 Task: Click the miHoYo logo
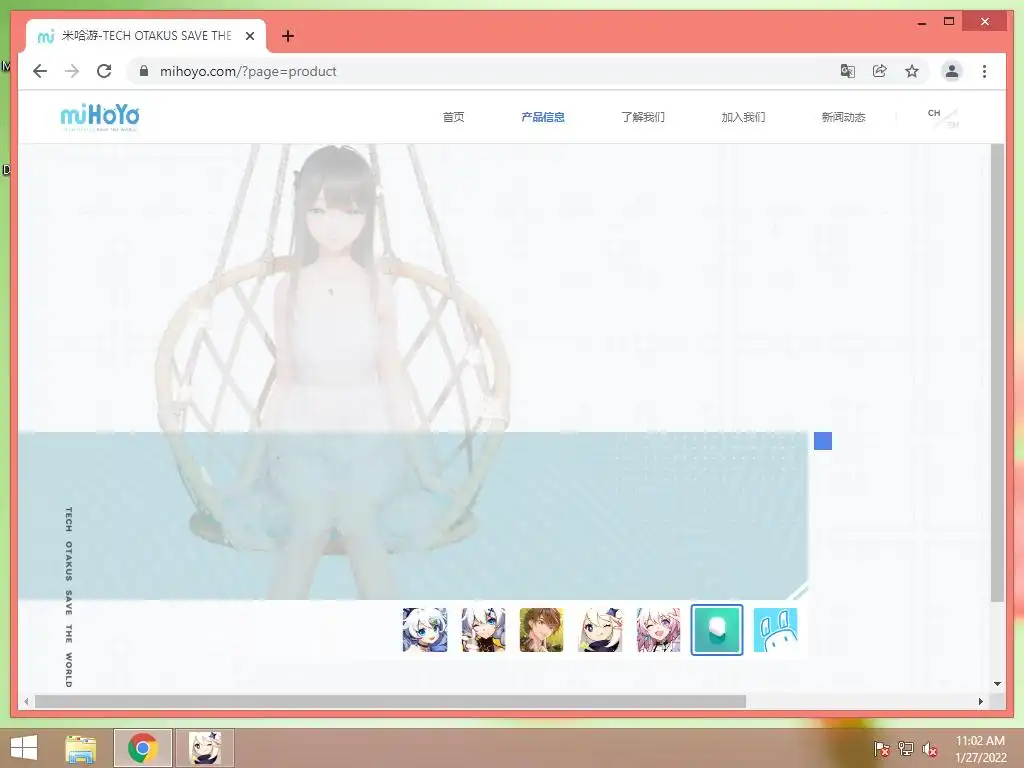coord(100,118)
